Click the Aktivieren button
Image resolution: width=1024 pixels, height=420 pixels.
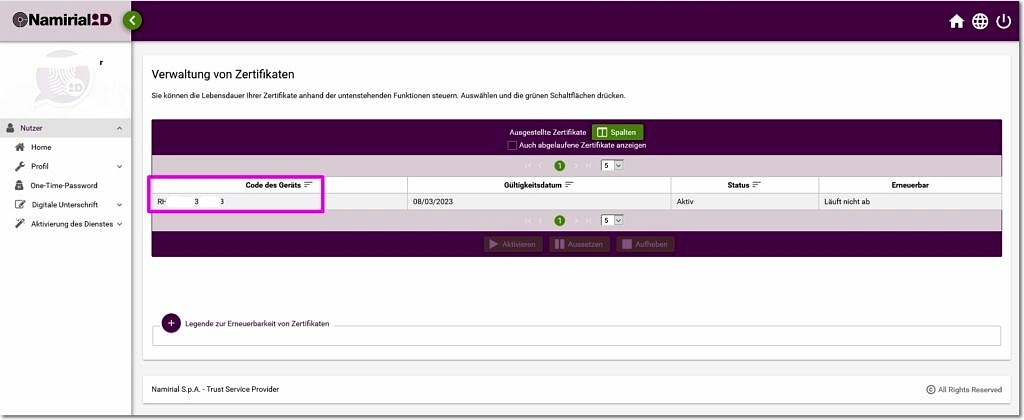tap(514, 244)
